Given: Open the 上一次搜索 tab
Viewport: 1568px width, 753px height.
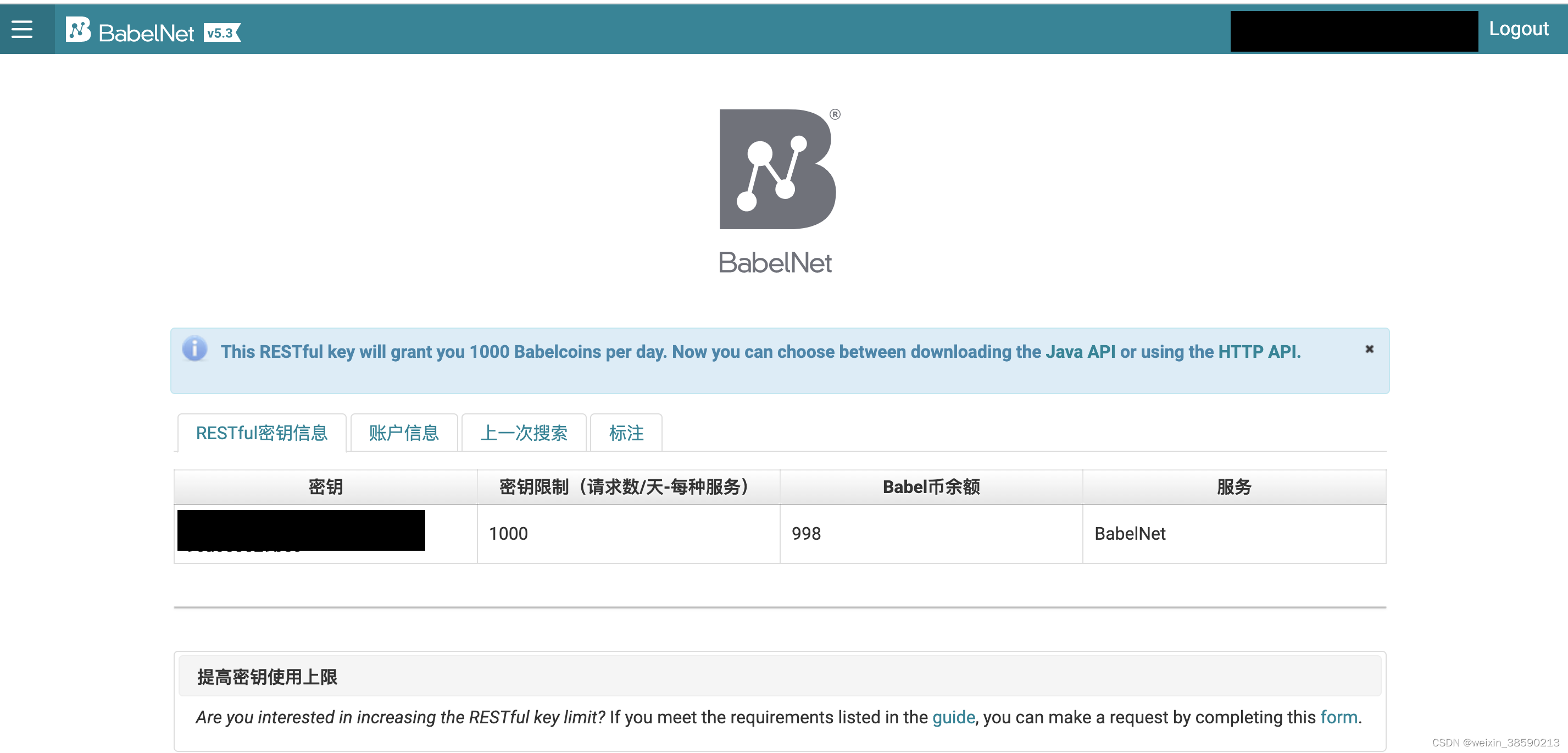Looking at the screenshot, I should 524,433.
